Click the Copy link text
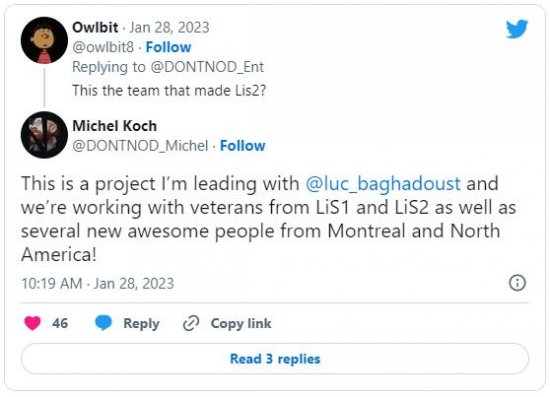This screenshot has width=550, height=397. point(241,323)
